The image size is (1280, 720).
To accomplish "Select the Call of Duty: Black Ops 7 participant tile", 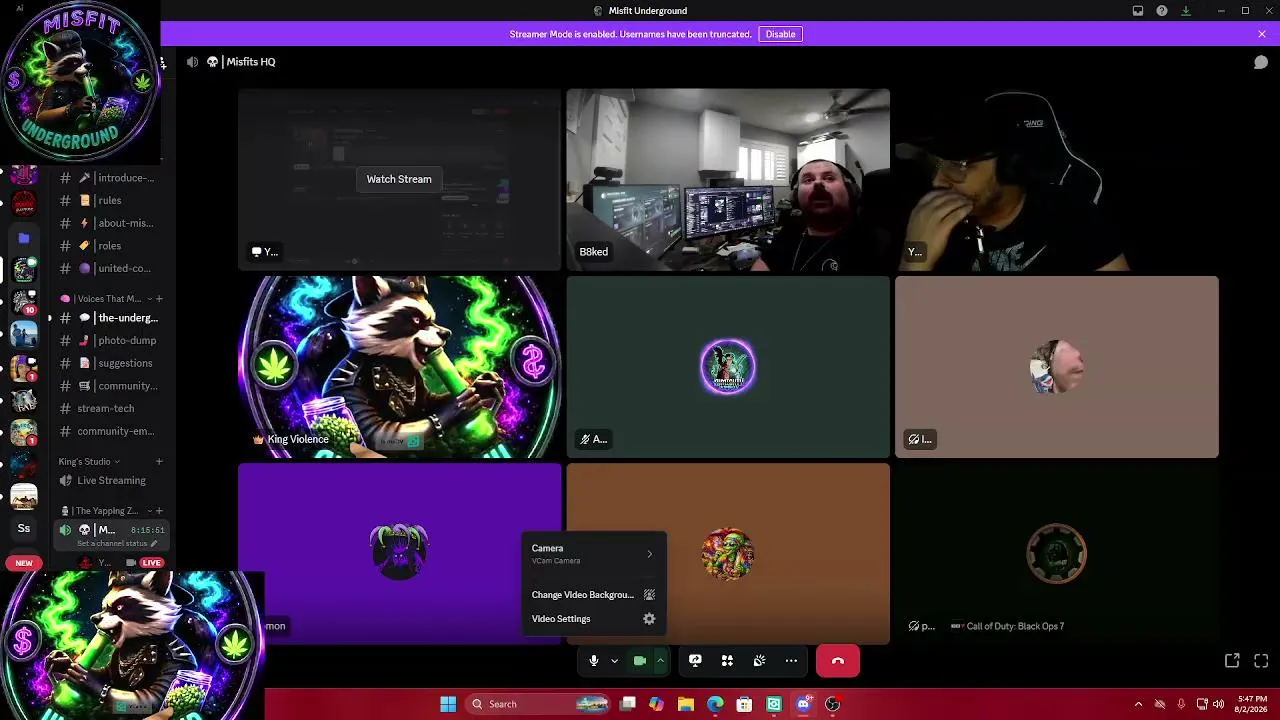I will pyautogui.click(x=1057, y=554).
